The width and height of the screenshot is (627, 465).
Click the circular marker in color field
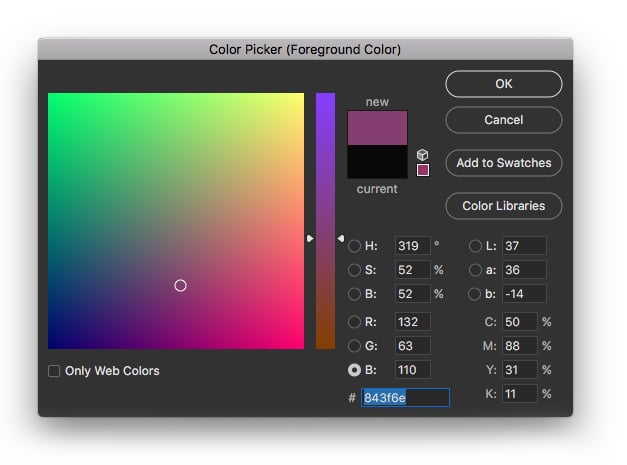point(180,285)
